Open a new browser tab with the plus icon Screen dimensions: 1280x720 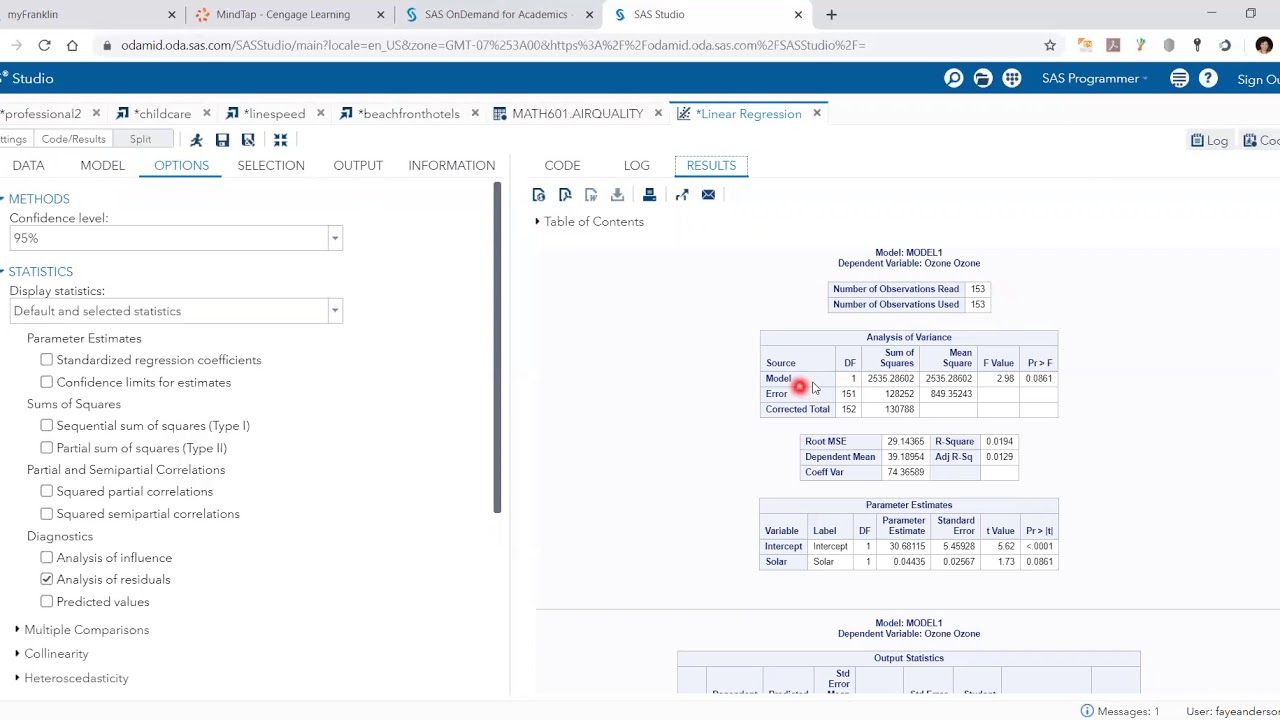[x=831, y=14]
